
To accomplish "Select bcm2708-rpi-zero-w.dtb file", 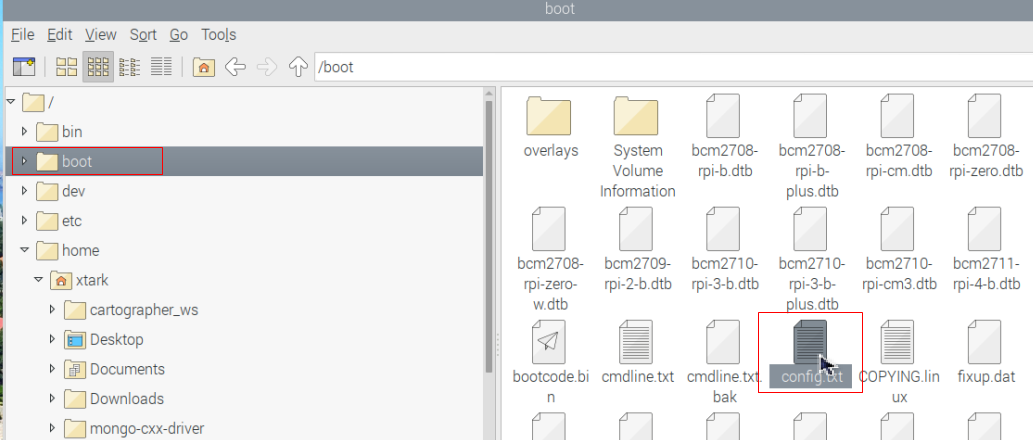I will 549,260.
